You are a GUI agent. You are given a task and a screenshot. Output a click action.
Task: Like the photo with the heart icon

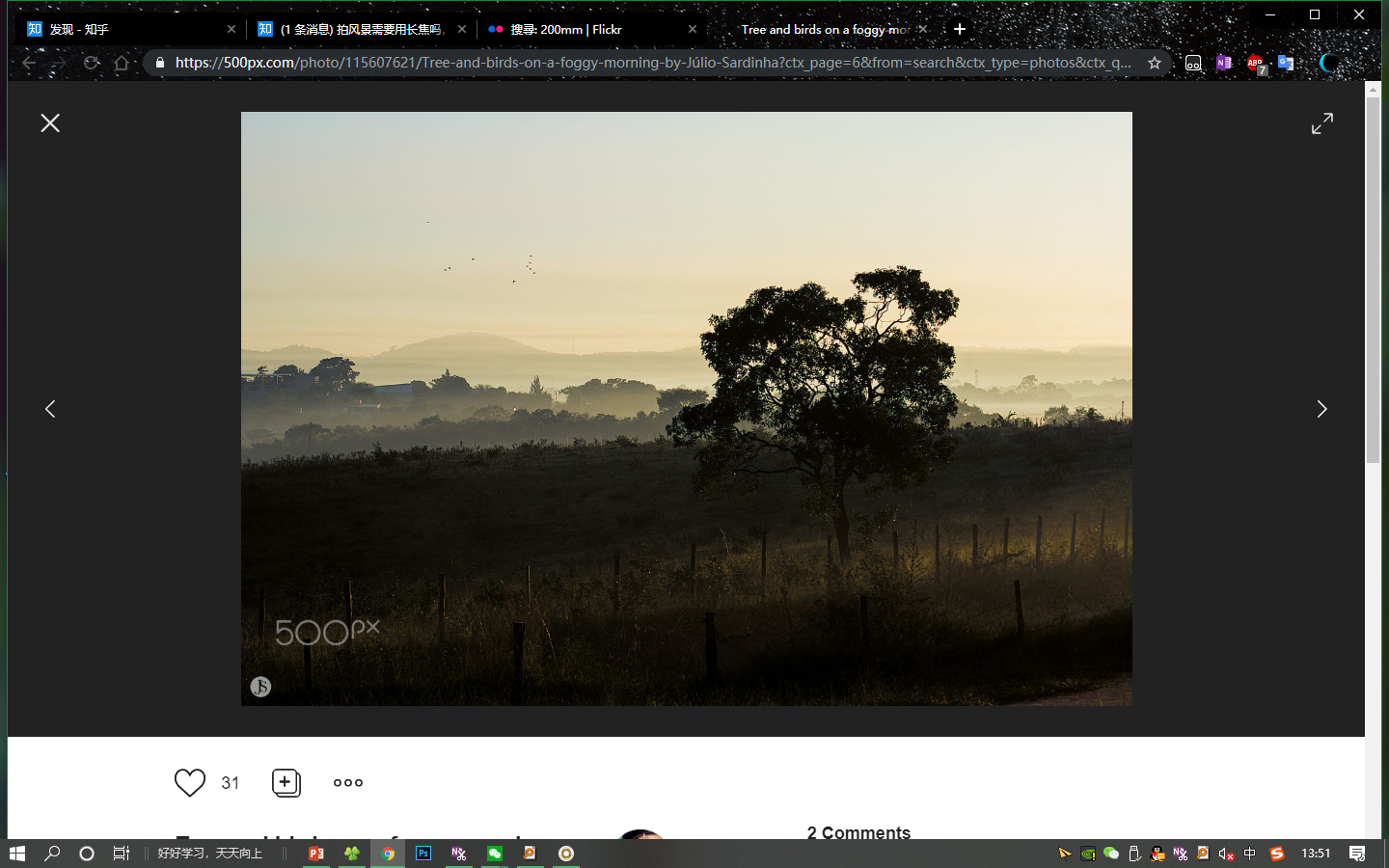(x=190, y=782)
